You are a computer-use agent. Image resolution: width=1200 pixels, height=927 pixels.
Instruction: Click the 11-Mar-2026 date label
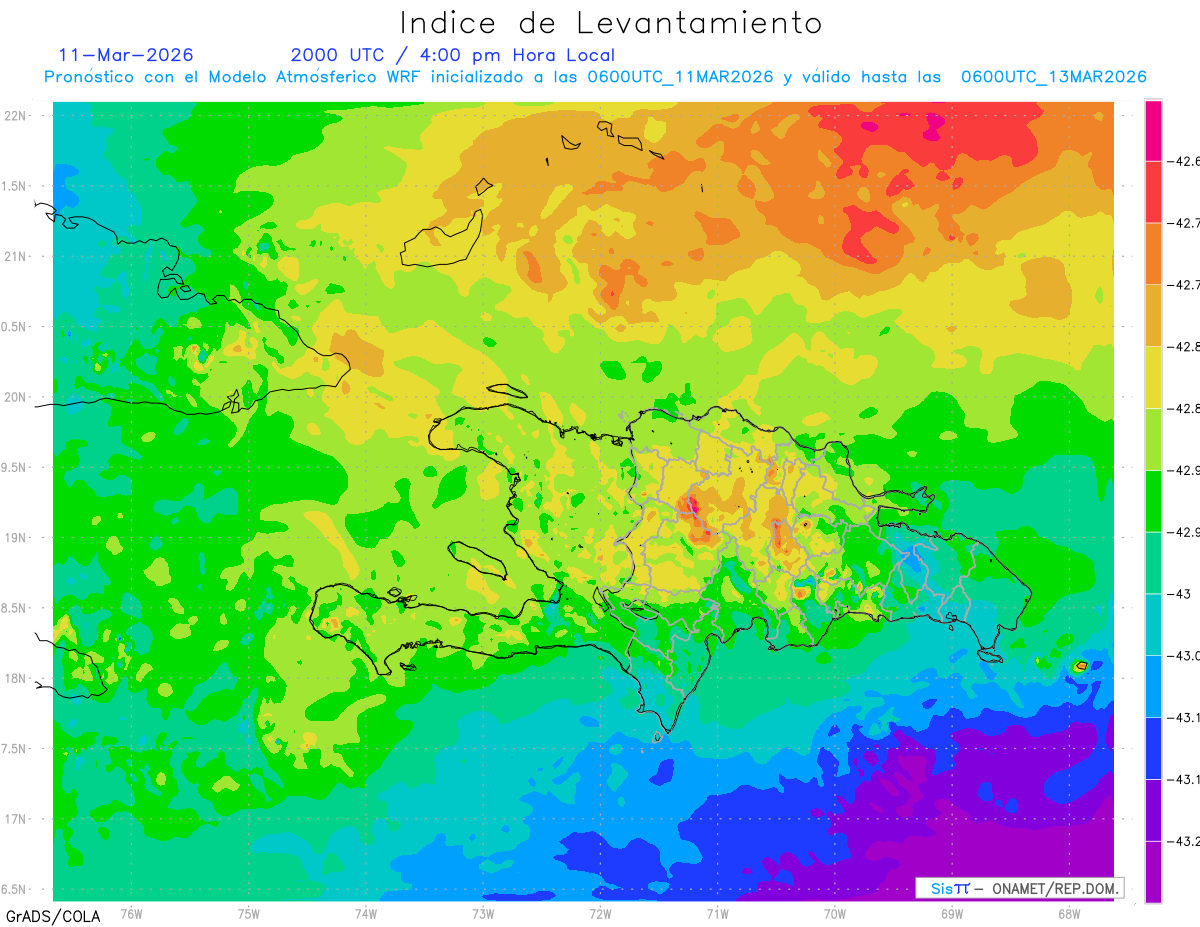126,55
